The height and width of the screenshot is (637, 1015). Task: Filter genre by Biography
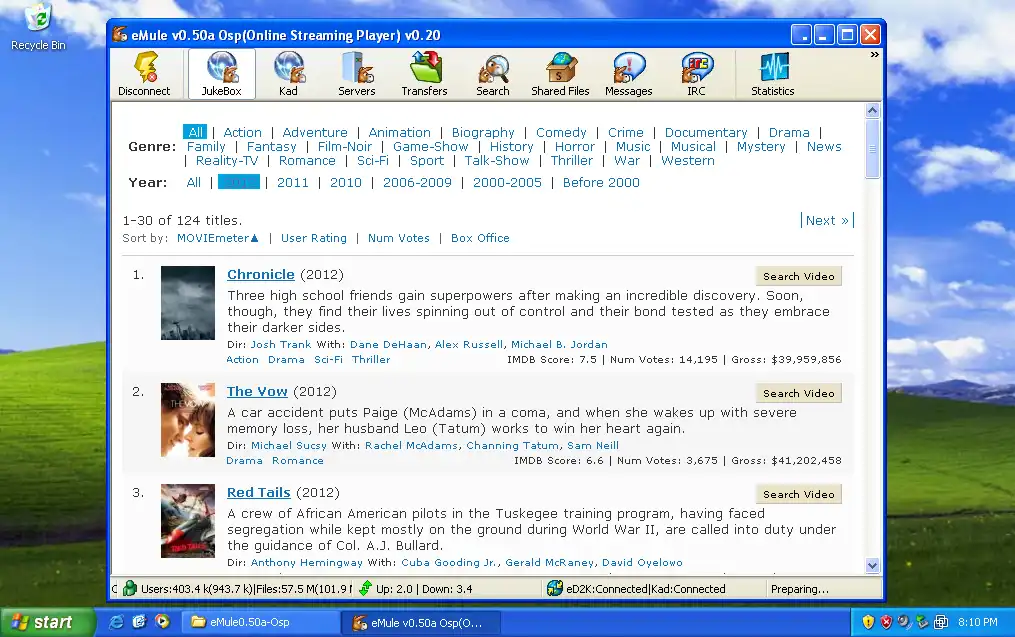pos(483,132)
